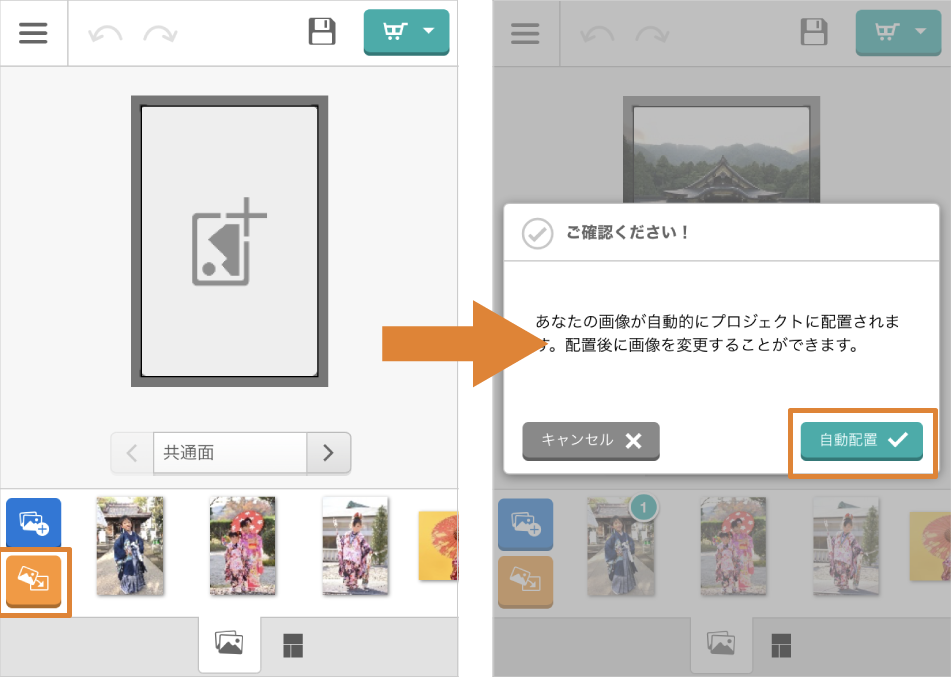Select thumbnail with badge 1, right screen
Viewport: 951px width, 677px height.
621,546
